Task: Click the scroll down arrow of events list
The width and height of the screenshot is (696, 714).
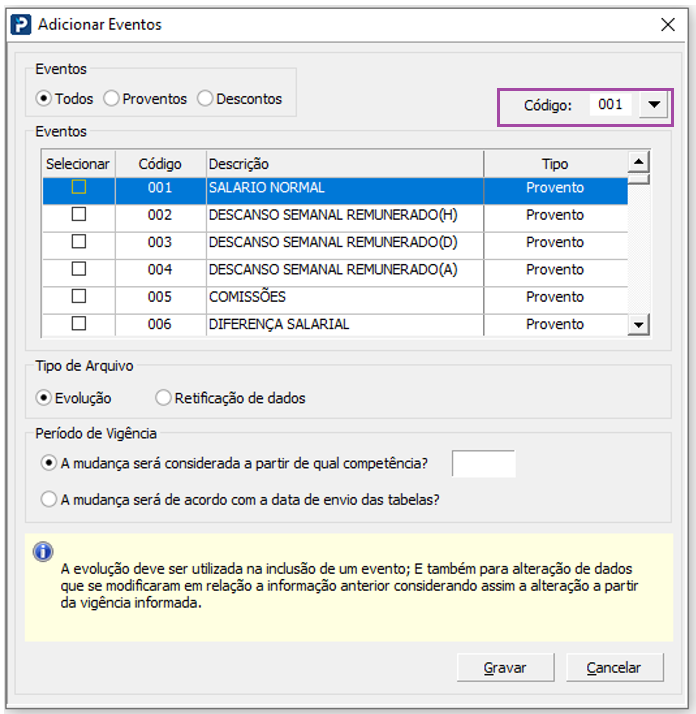Action: coord(639,325)
